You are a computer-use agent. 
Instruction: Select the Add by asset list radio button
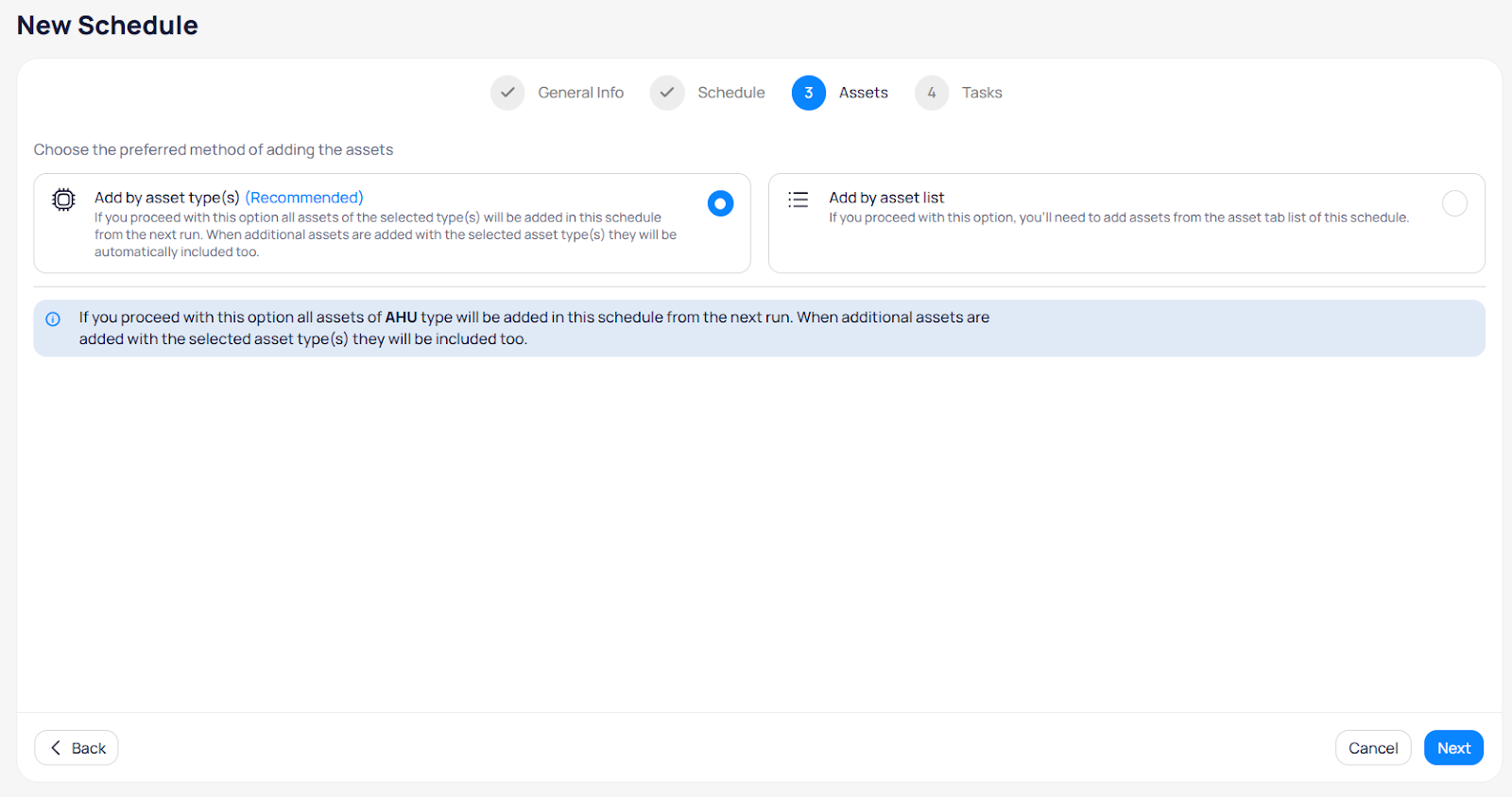[x=1454, y=203]
